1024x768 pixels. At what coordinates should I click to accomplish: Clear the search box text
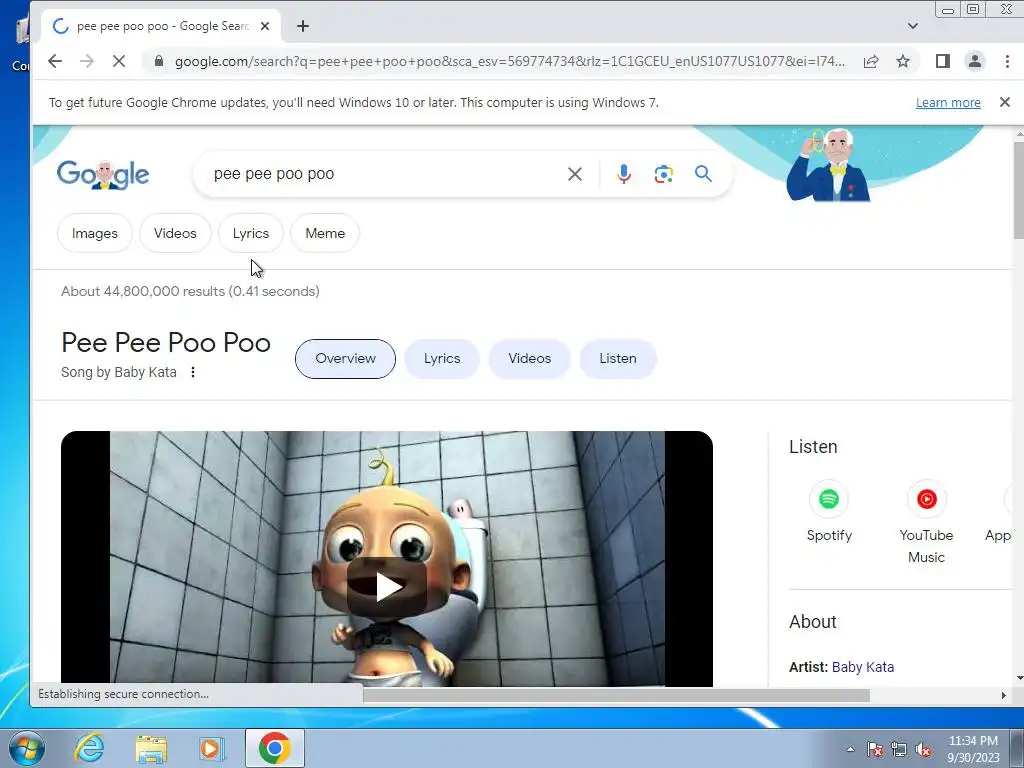(575, 174)
